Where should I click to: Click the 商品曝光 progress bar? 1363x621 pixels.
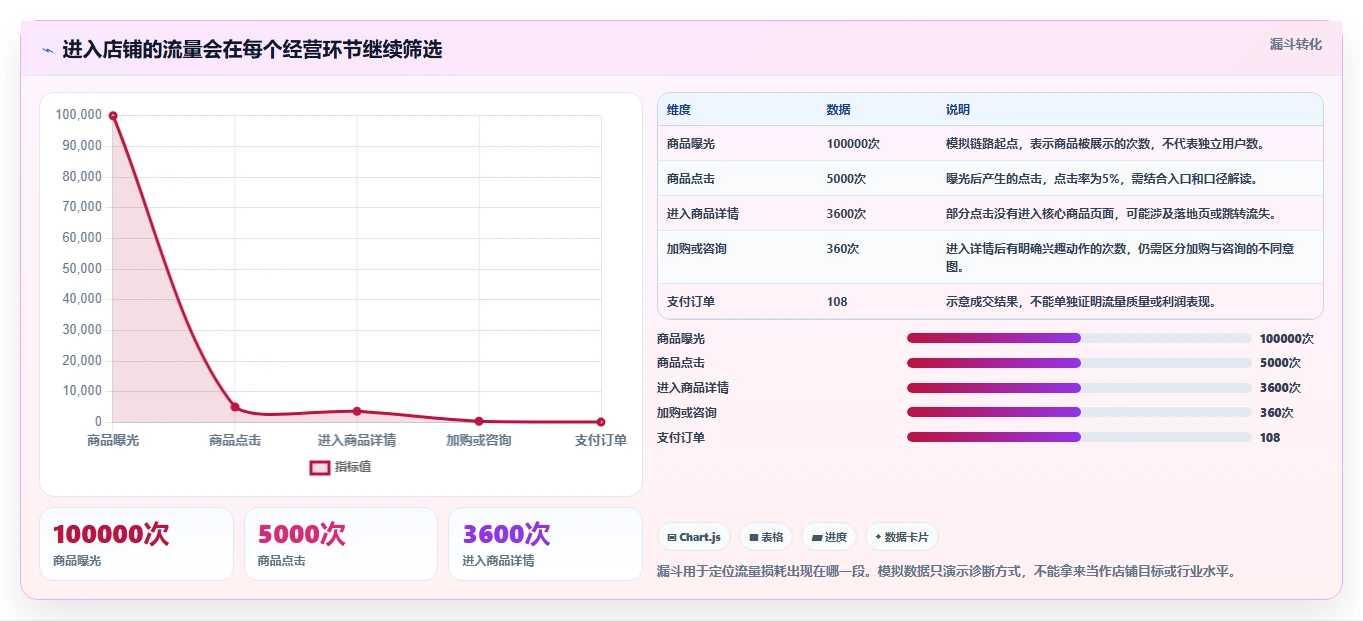1079,338
